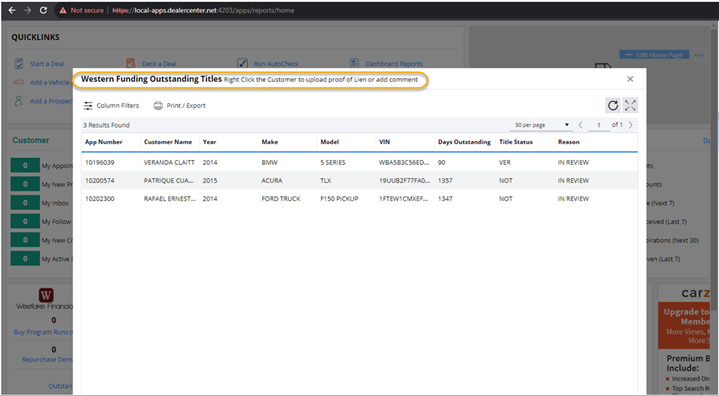The width and height of the screenshot is (719, 396).
Task: Click the 2015 year cell
Action: (x=210, y=181)
